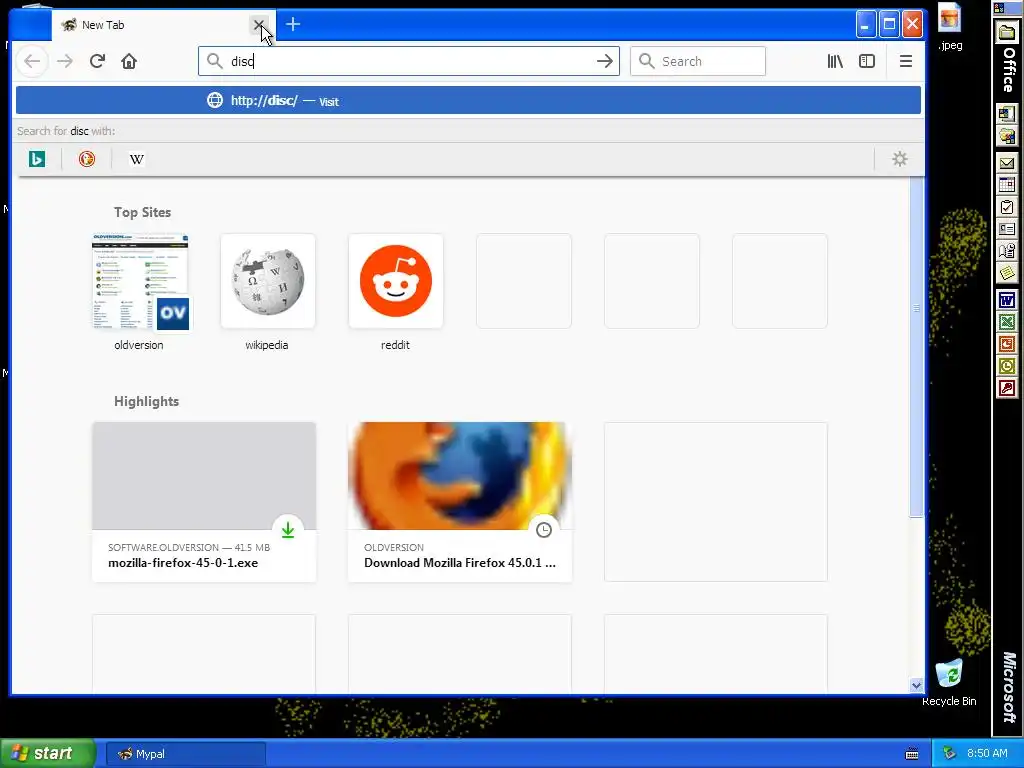Click Open Office Document on shortcut bar
1024x768 pixels.
(x=1007, y=136)
